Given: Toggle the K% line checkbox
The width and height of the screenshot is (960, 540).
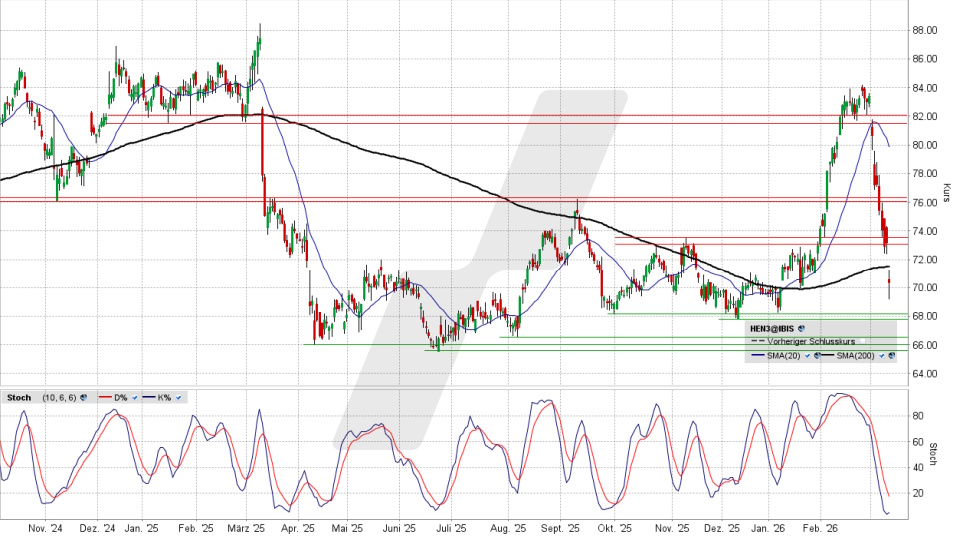Looking at the screenshot, I should pos(178,398).
